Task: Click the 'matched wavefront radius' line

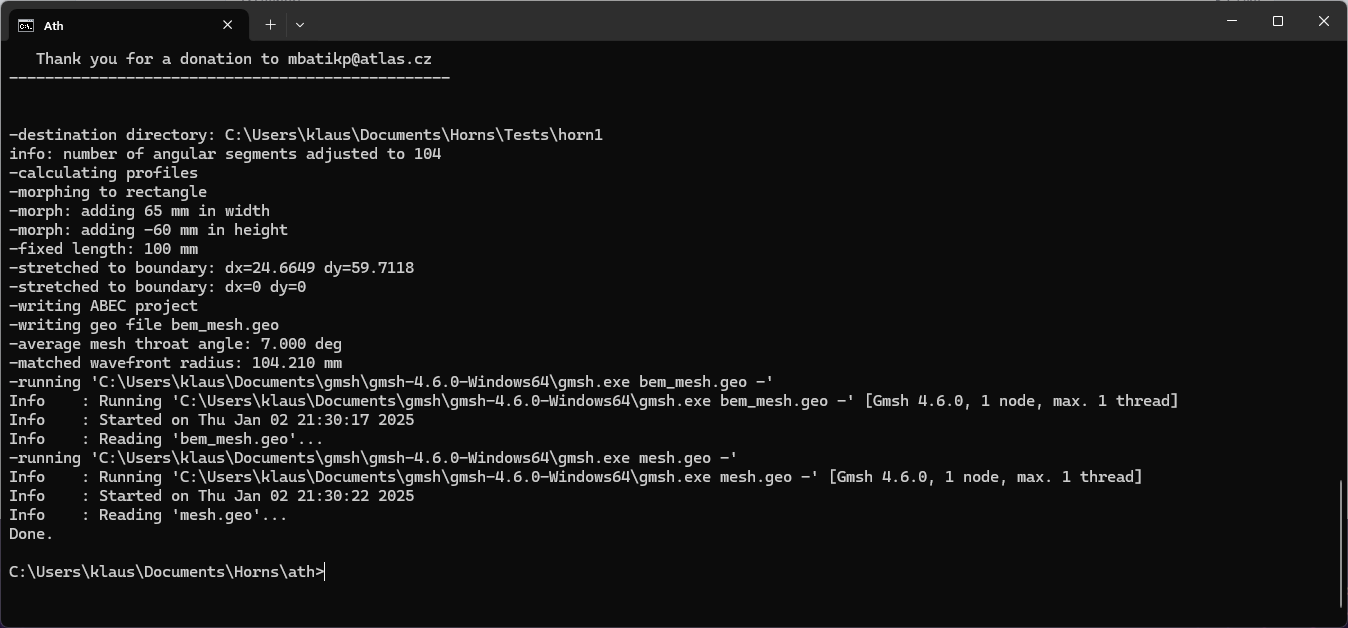Action: pos(175,363)
